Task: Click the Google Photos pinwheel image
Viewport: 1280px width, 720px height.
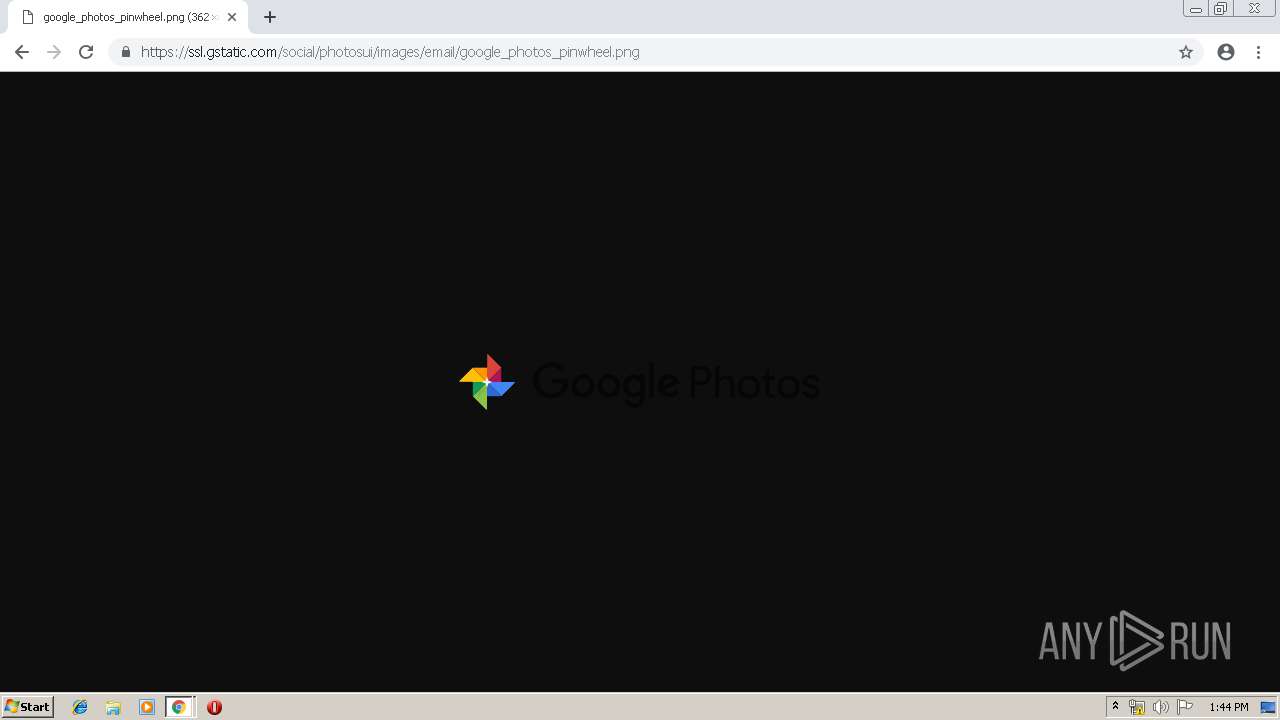Action: pos(639,382)
